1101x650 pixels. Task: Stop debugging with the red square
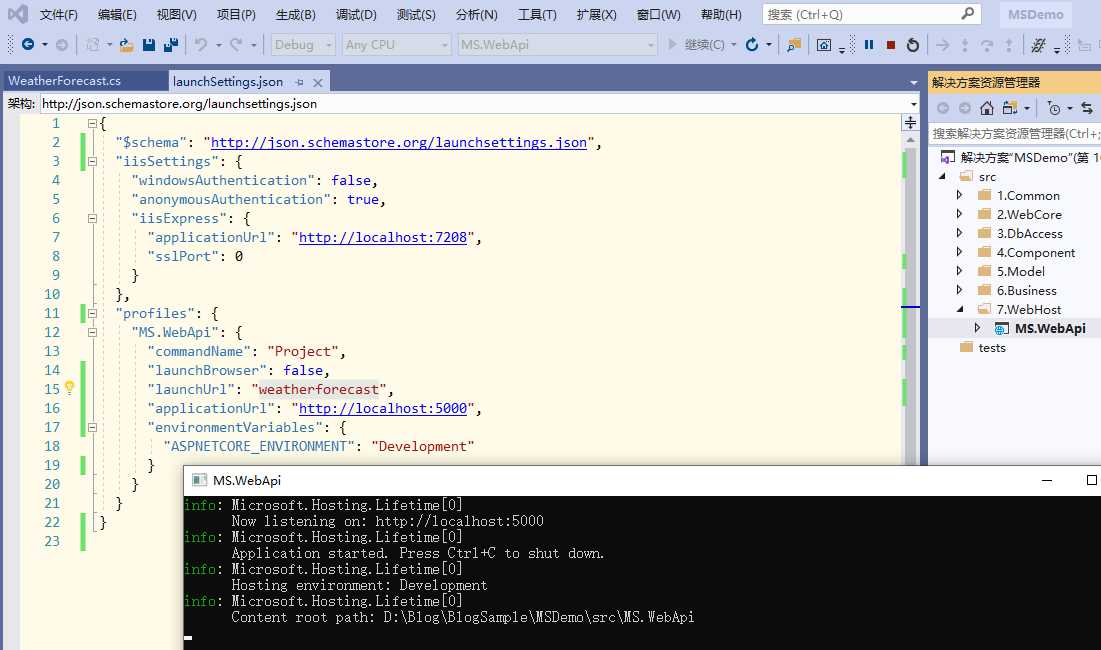(891, 45)
